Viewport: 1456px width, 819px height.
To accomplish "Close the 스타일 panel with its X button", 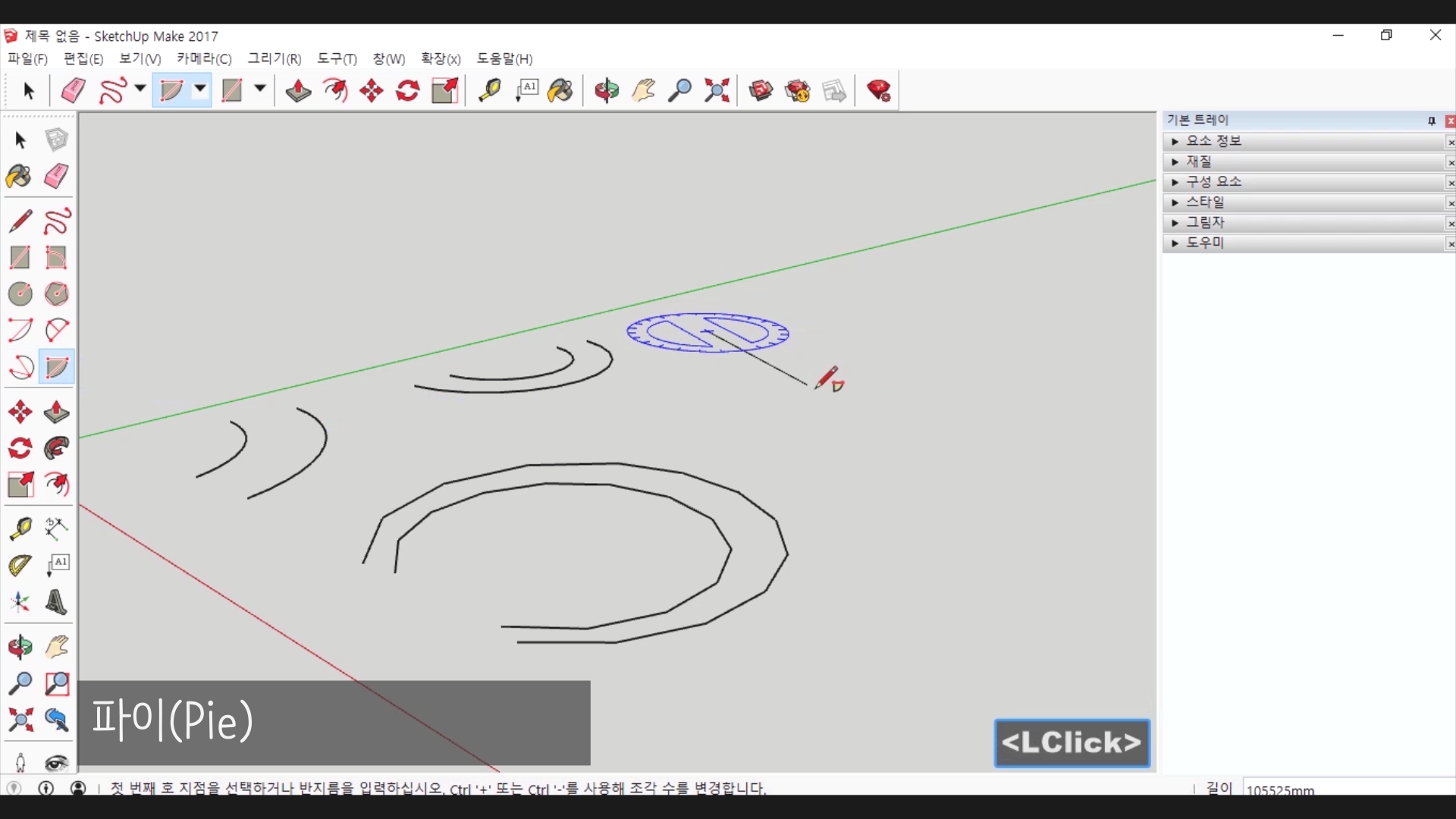I will [x=1450, y=203].
